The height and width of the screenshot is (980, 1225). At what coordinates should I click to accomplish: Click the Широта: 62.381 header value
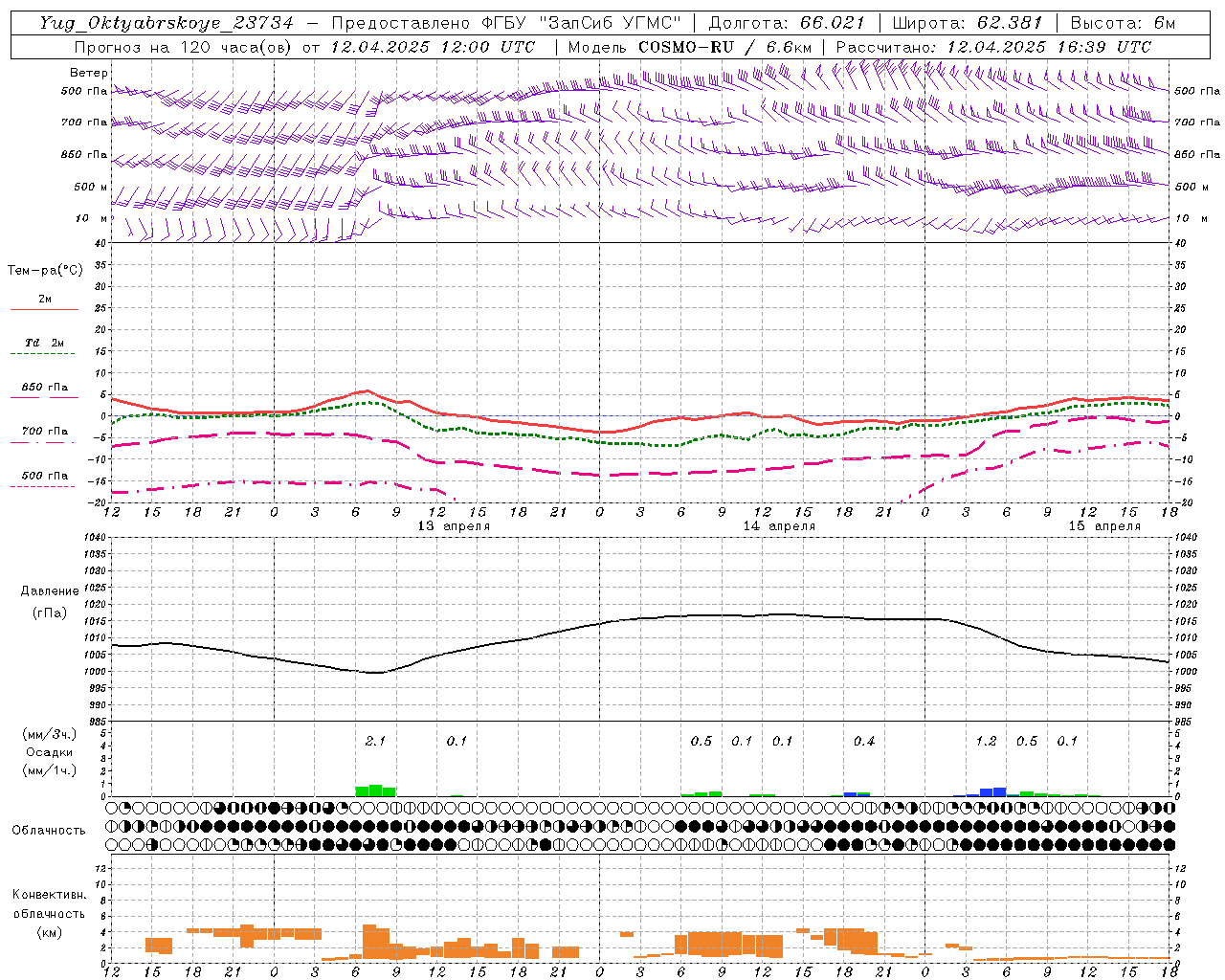967,23
